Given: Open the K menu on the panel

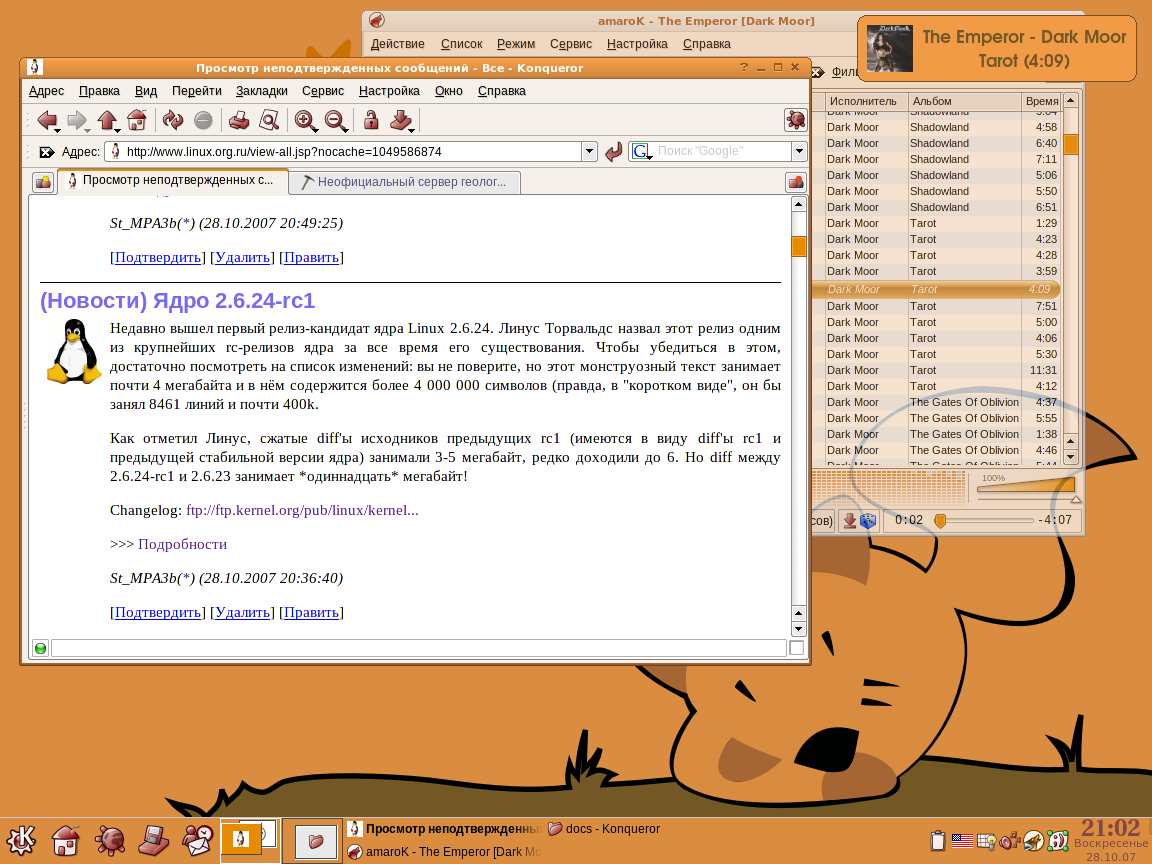Looking at the screenshot, I should coord(21,840).
